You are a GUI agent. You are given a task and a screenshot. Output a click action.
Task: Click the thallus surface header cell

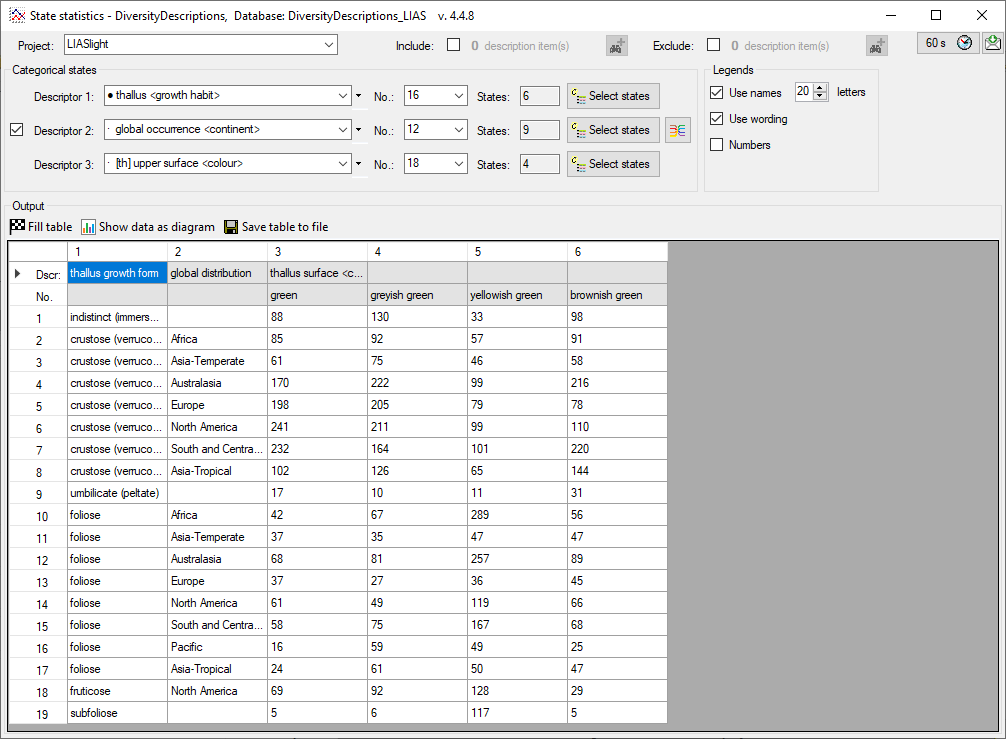[318, 273]
